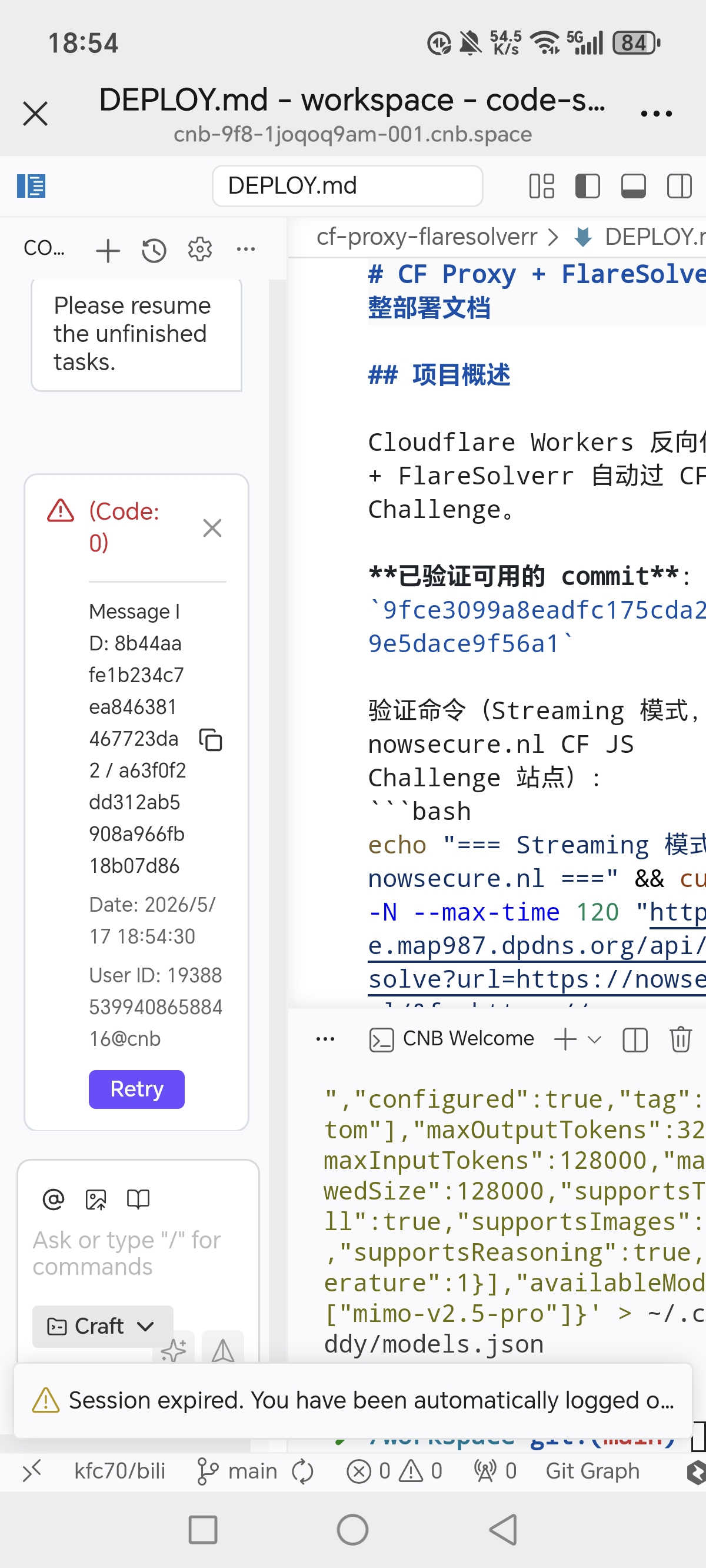Open remote window indicator in status bar
Image resolution: width=706 pixels, height=1568 pixels.
(32, 1471)
